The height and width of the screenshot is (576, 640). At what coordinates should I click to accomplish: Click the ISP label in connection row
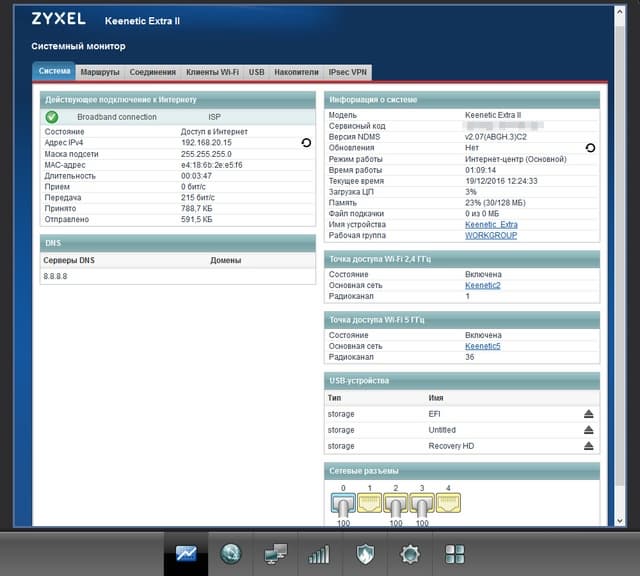[x=215, y=117]
